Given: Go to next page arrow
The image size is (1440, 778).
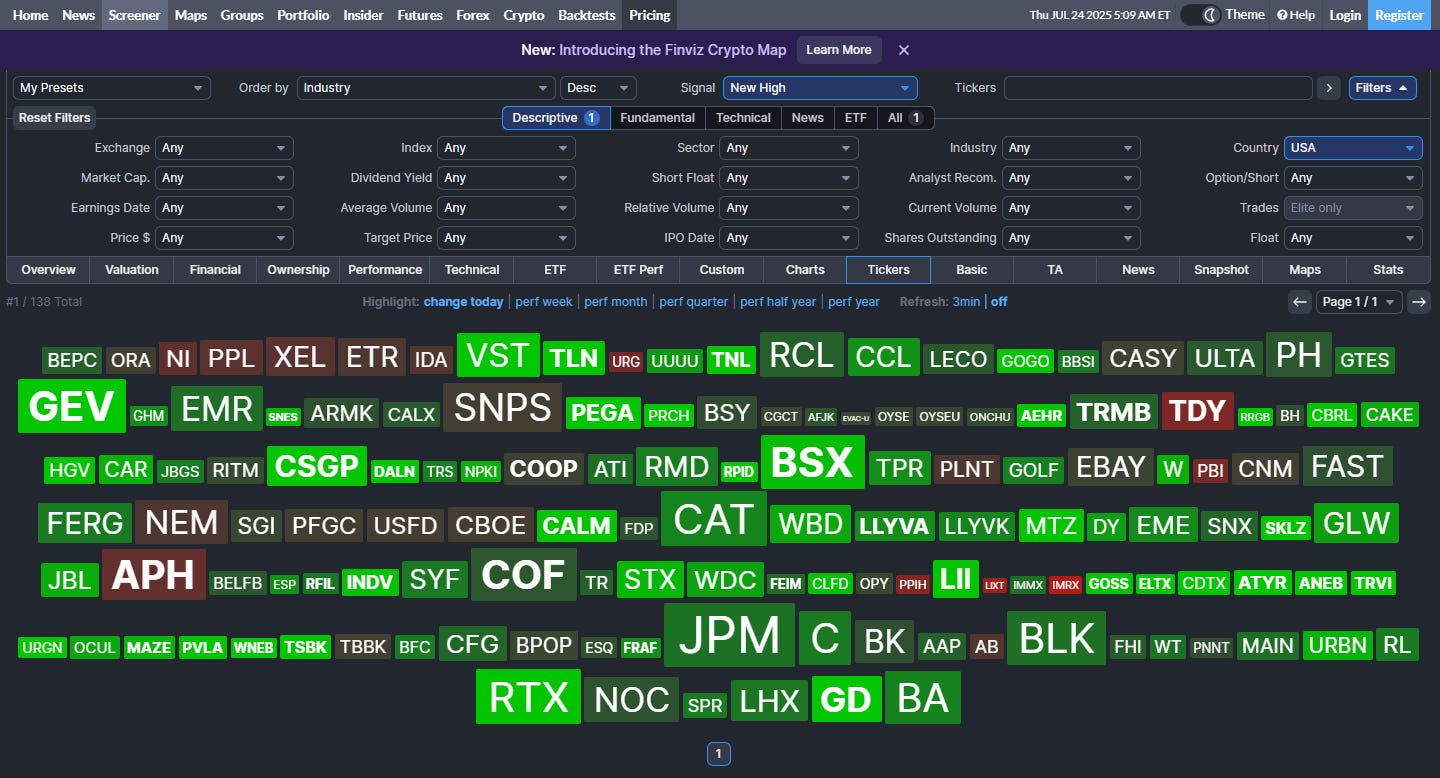Looking at the screenshot, I should click(1419, 302).
